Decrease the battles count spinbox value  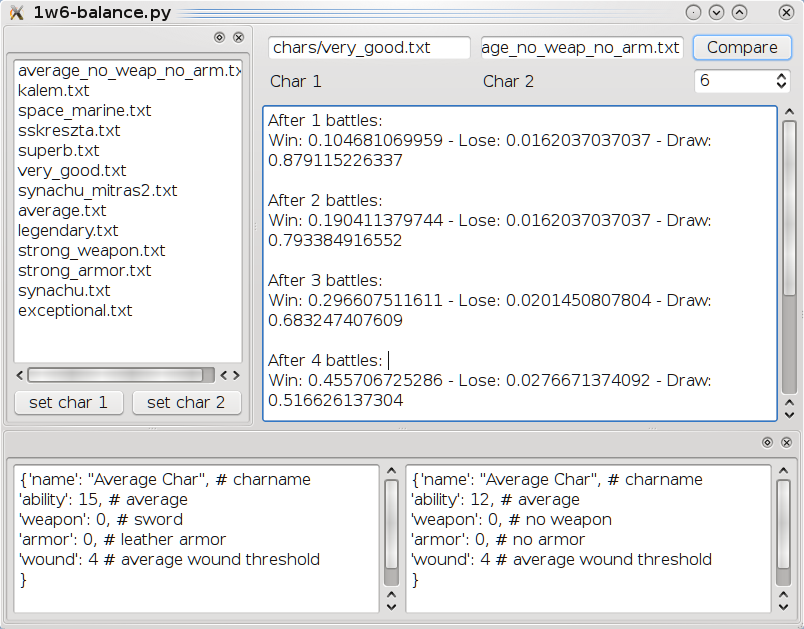(x=781, y=86)
